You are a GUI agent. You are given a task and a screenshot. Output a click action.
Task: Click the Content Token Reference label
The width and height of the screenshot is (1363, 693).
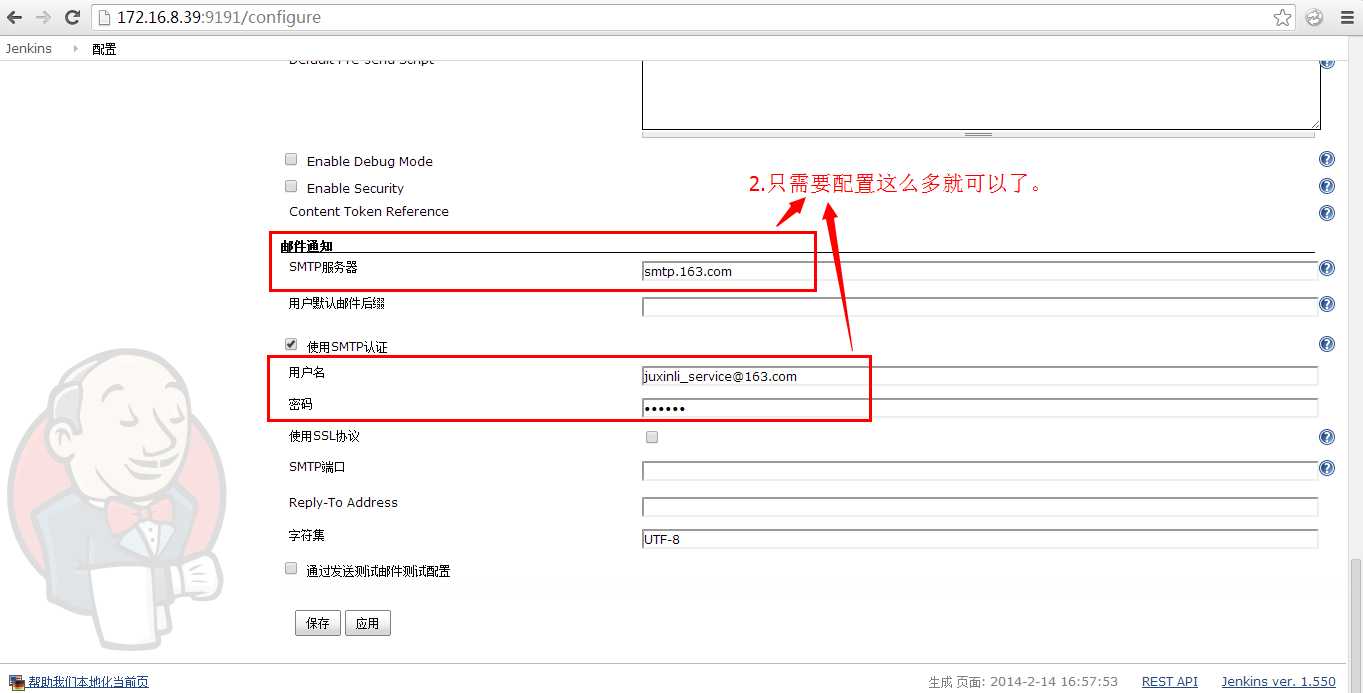[x=369, y=211]
